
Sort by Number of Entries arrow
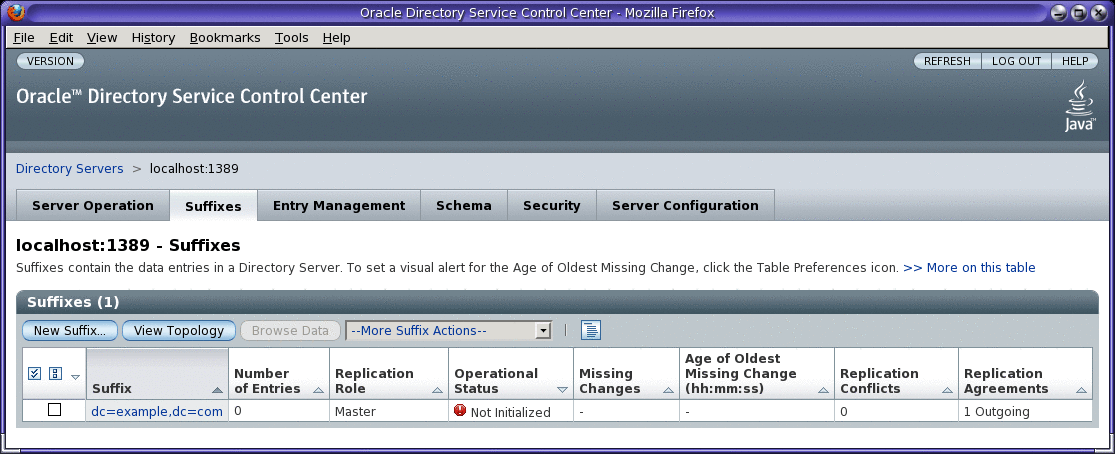tap(318, 390)
